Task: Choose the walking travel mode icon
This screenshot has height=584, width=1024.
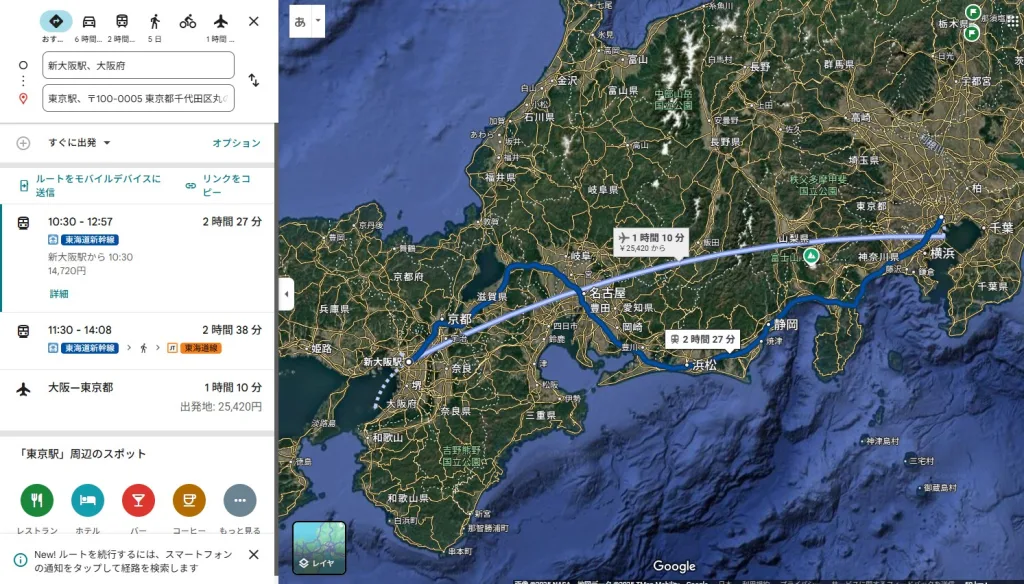Action: point(155,22)
